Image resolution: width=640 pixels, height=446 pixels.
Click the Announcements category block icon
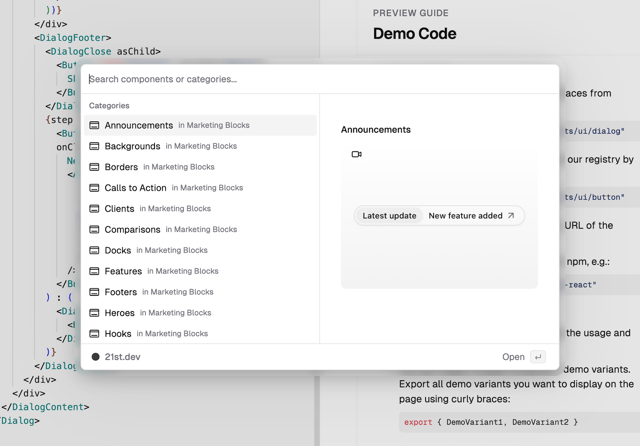click(x=94, y=125)
